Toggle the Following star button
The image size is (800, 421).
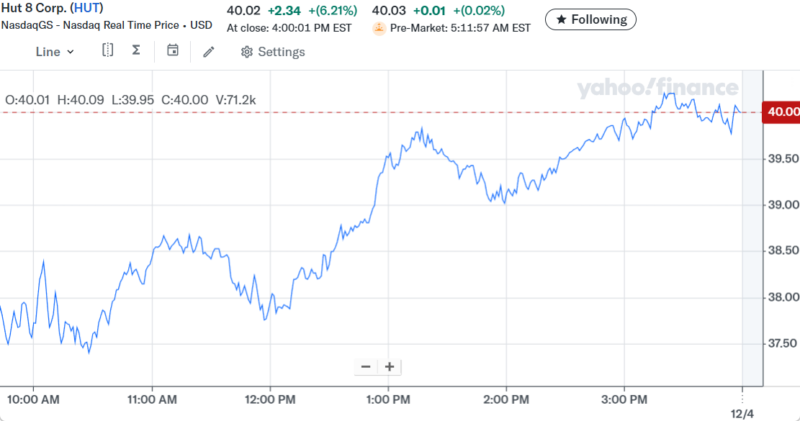pos(592,18)
